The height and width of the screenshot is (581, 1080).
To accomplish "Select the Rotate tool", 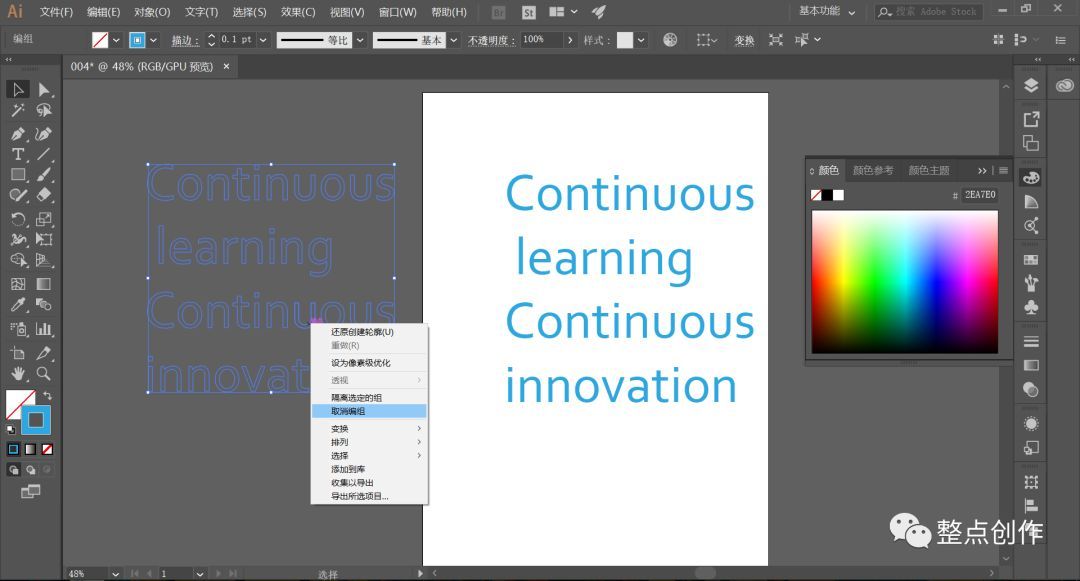I will pyautogui.click(x=18, y=219).
